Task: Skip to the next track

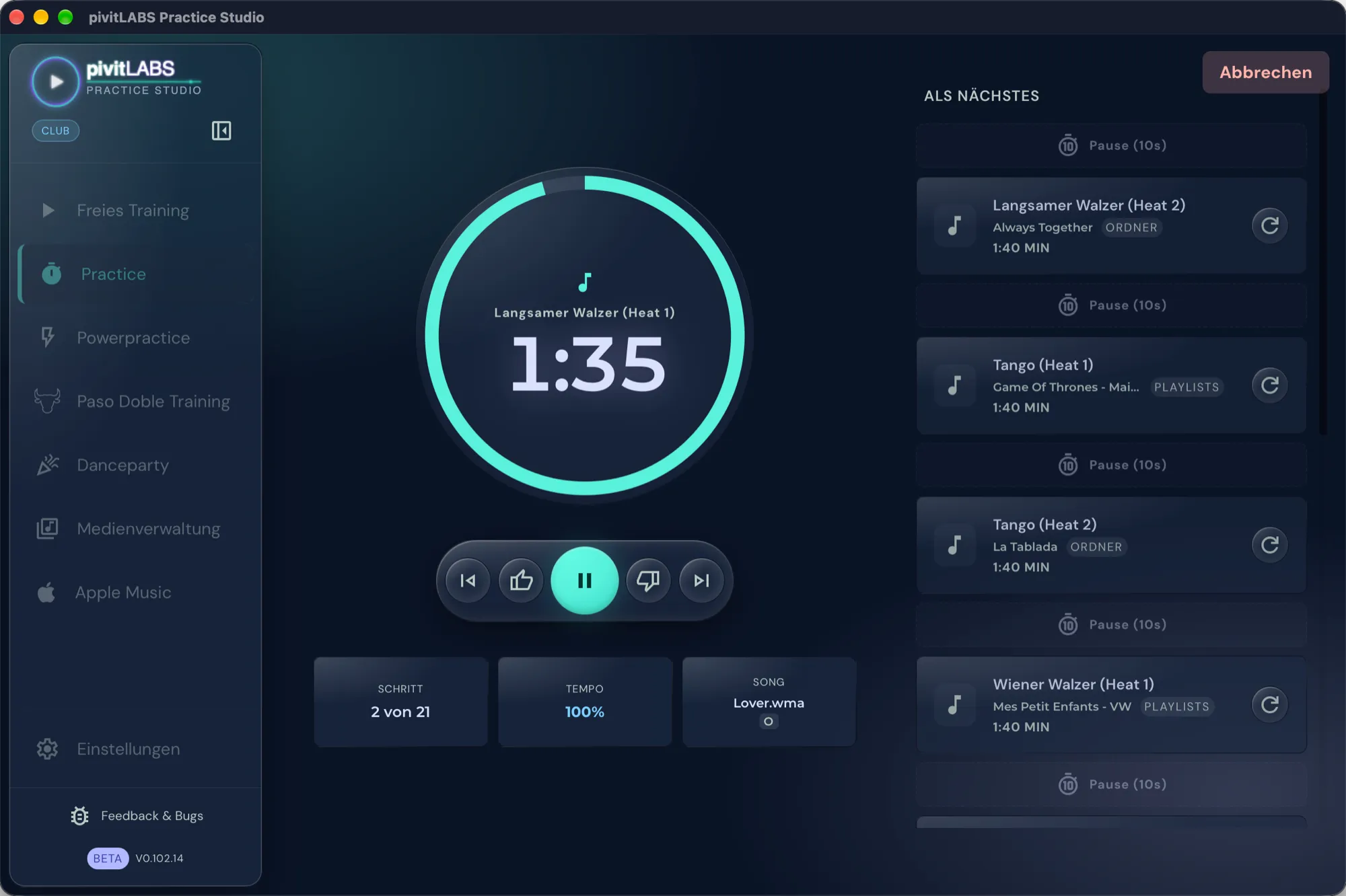Action: (701, 581)
